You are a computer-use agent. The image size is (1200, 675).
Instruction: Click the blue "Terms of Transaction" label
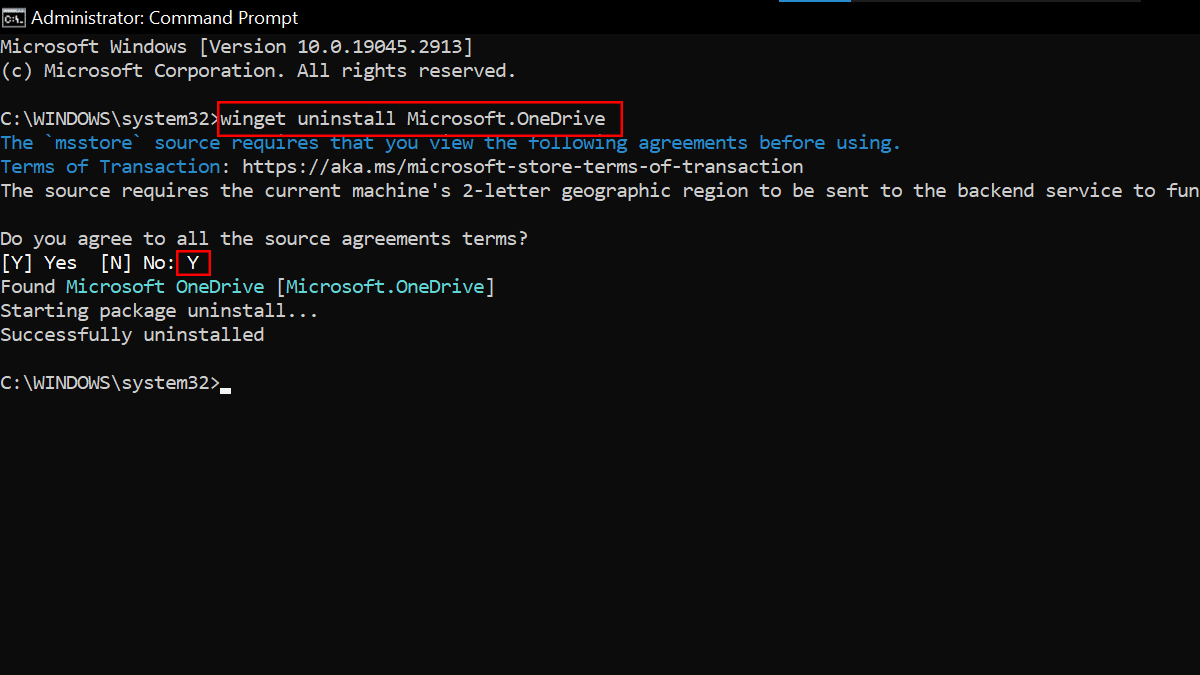111,167
